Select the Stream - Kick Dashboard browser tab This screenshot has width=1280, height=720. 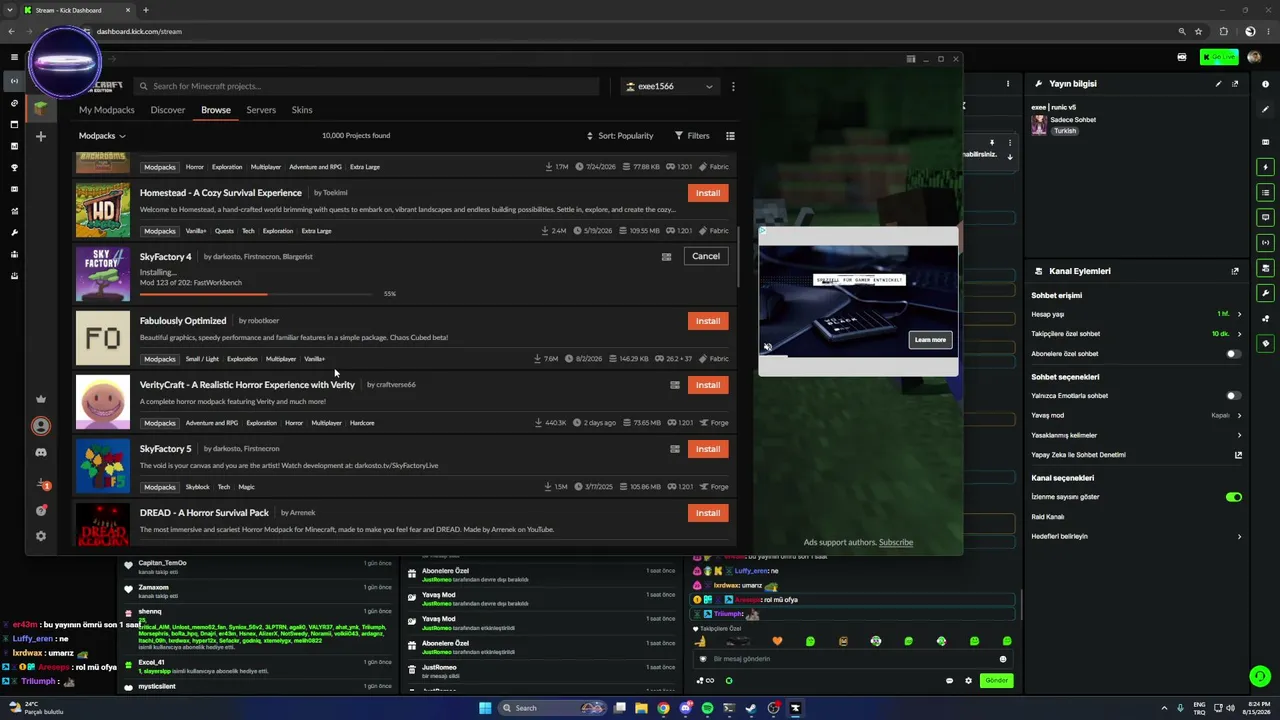click(75, 10)
